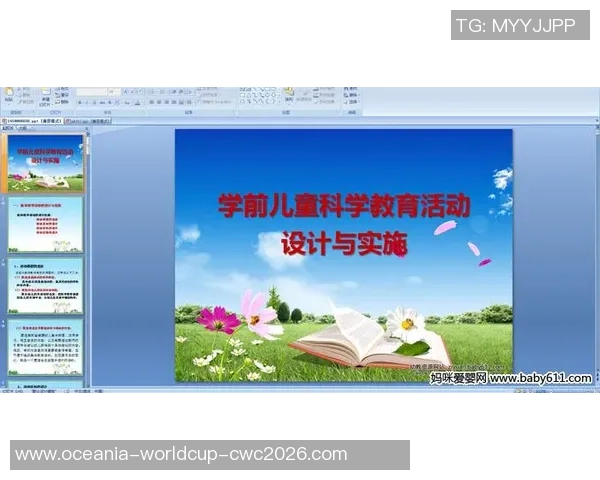
Task: Center the paragraph text
Action: point(159,103)
